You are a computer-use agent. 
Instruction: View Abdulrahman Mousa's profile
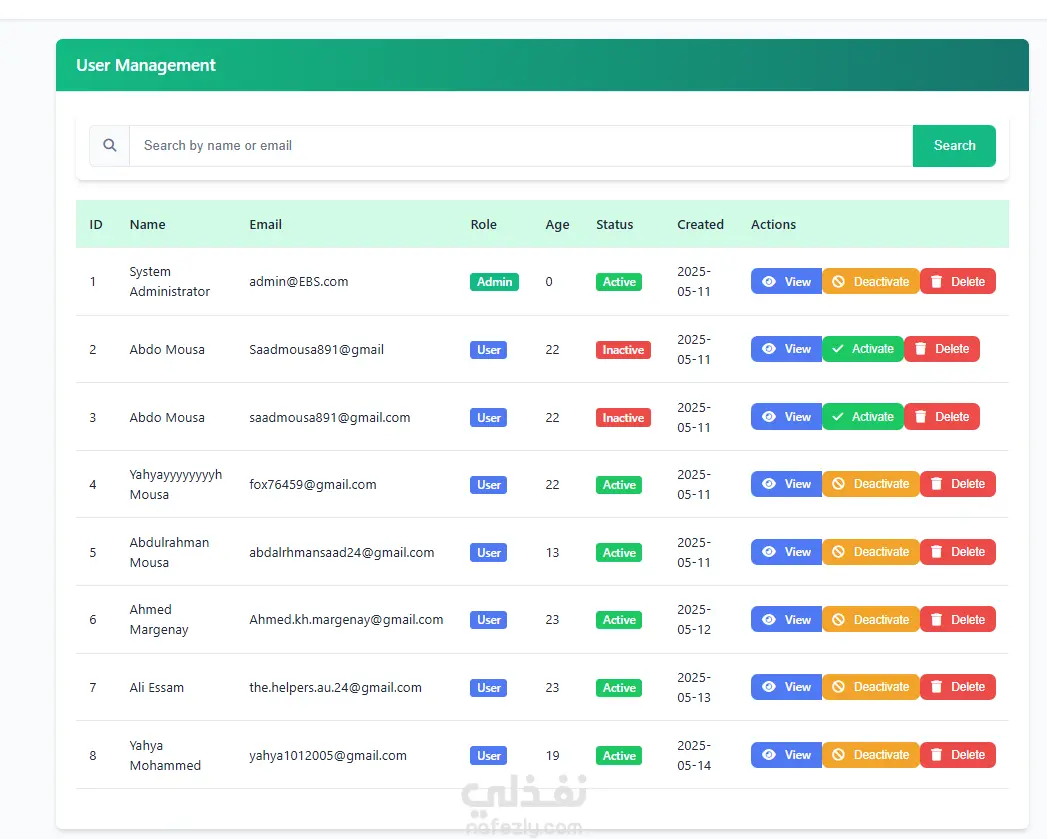[786, 552]
